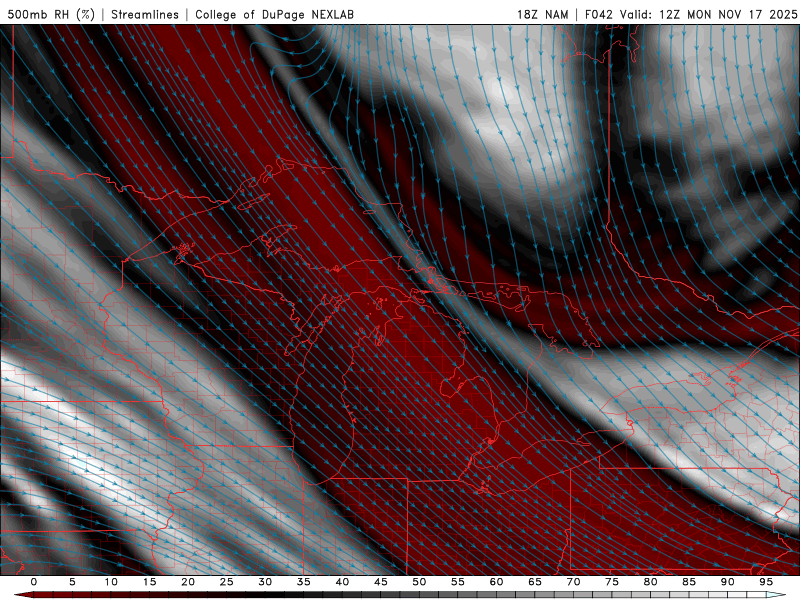800x600 pixels.
Task: Click the '90' colorbar tick label
Action: 727,582
